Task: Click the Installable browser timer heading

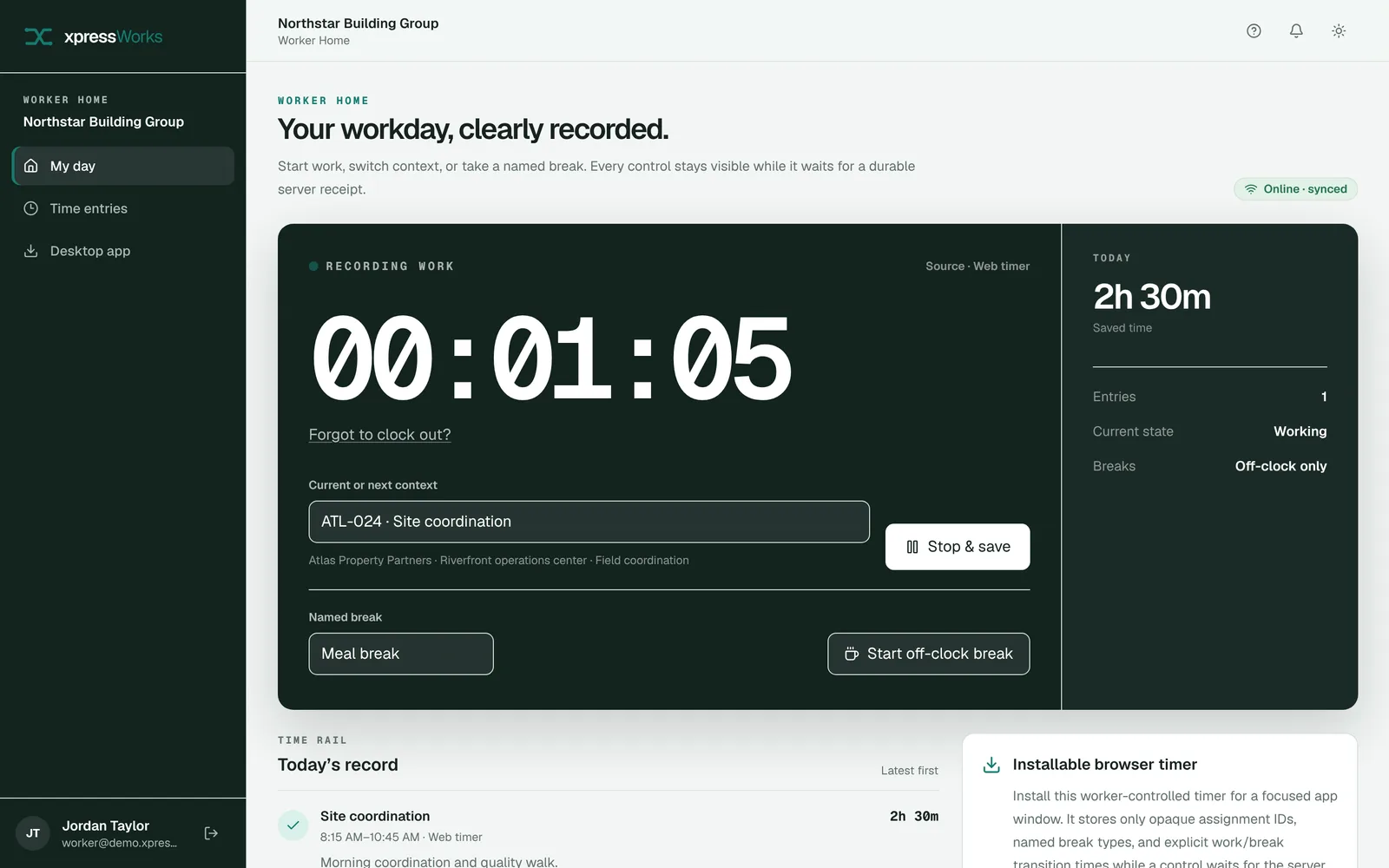Action: [x=1105, y=765]
